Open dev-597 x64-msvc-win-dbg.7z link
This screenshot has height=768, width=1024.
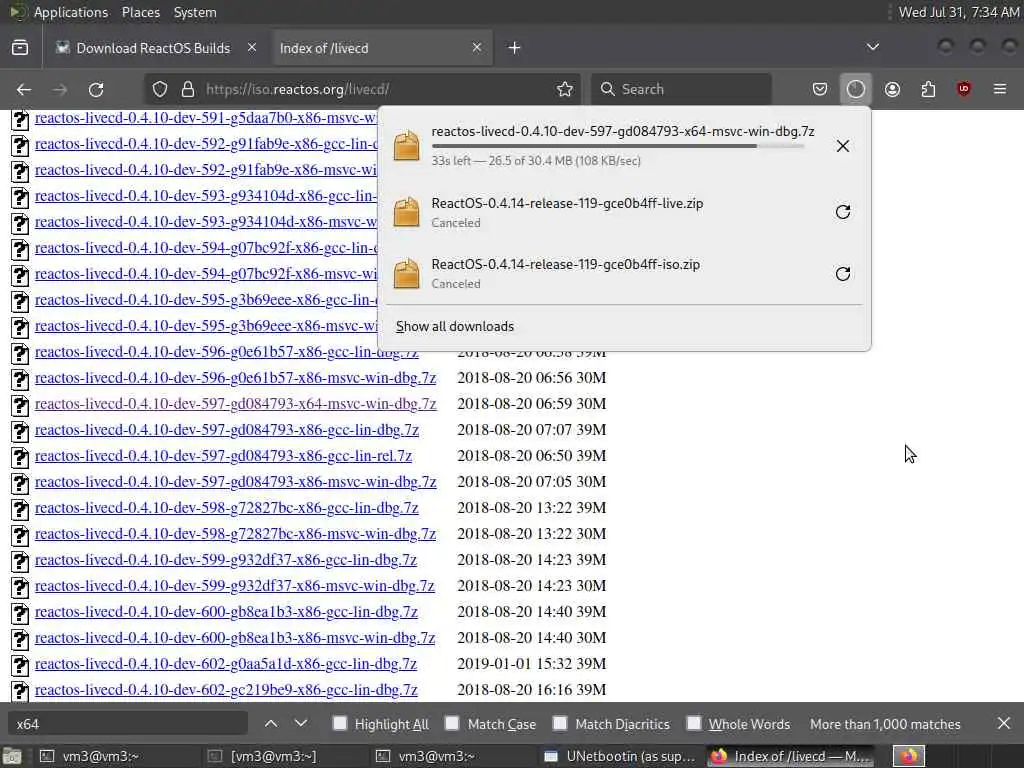[236, 404]
